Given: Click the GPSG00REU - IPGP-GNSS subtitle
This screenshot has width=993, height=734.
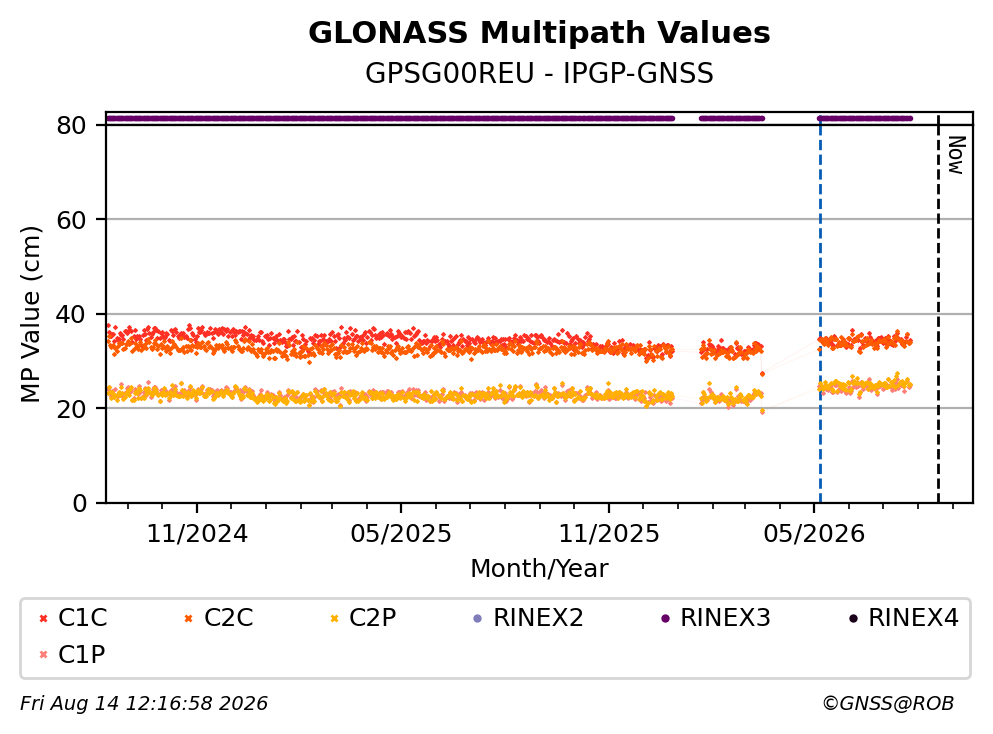Looking at the screenshot, I should 539,73.
